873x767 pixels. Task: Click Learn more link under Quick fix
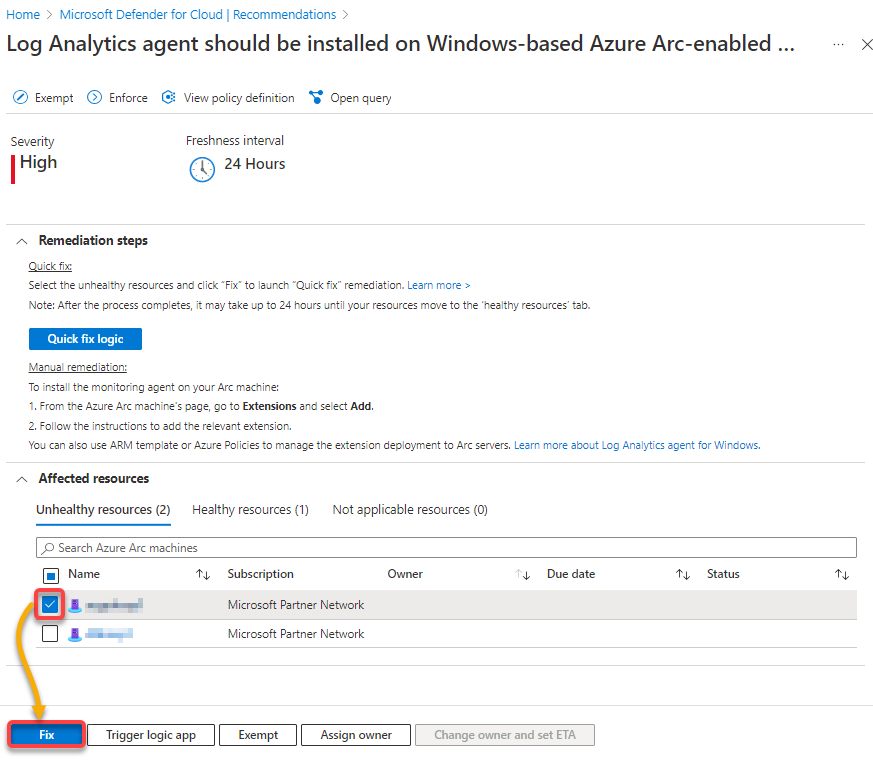pos(439,286)
